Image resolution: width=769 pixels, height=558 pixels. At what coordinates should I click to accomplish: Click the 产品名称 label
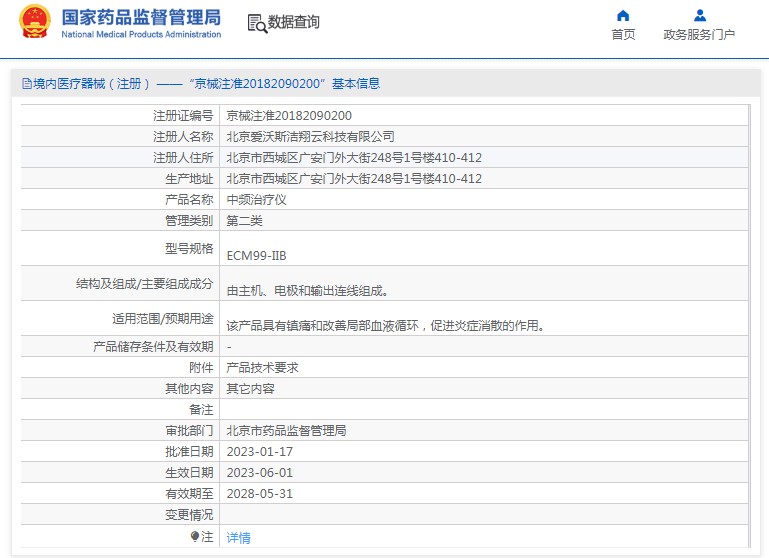pos(189,200)
